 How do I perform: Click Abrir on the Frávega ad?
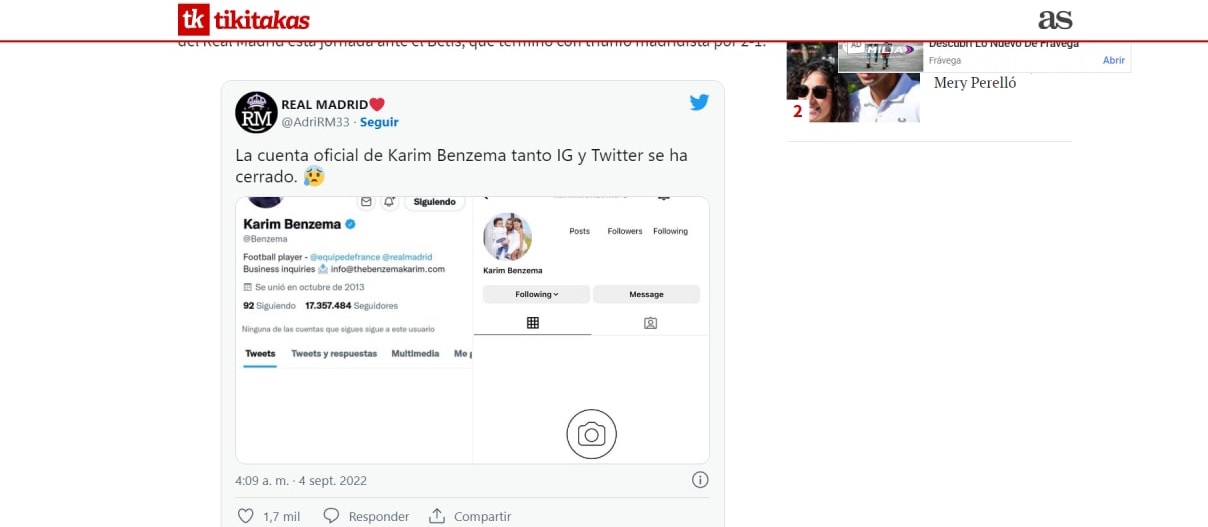(1114, 60)
